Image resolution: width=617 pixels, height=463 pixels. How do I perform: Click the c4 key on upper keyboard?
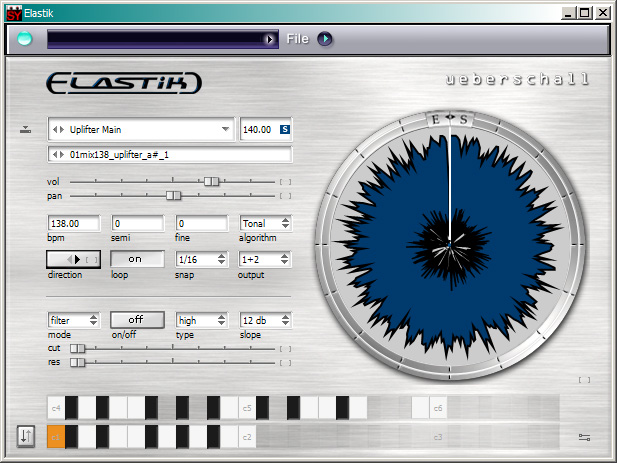[x=55, y=408]
